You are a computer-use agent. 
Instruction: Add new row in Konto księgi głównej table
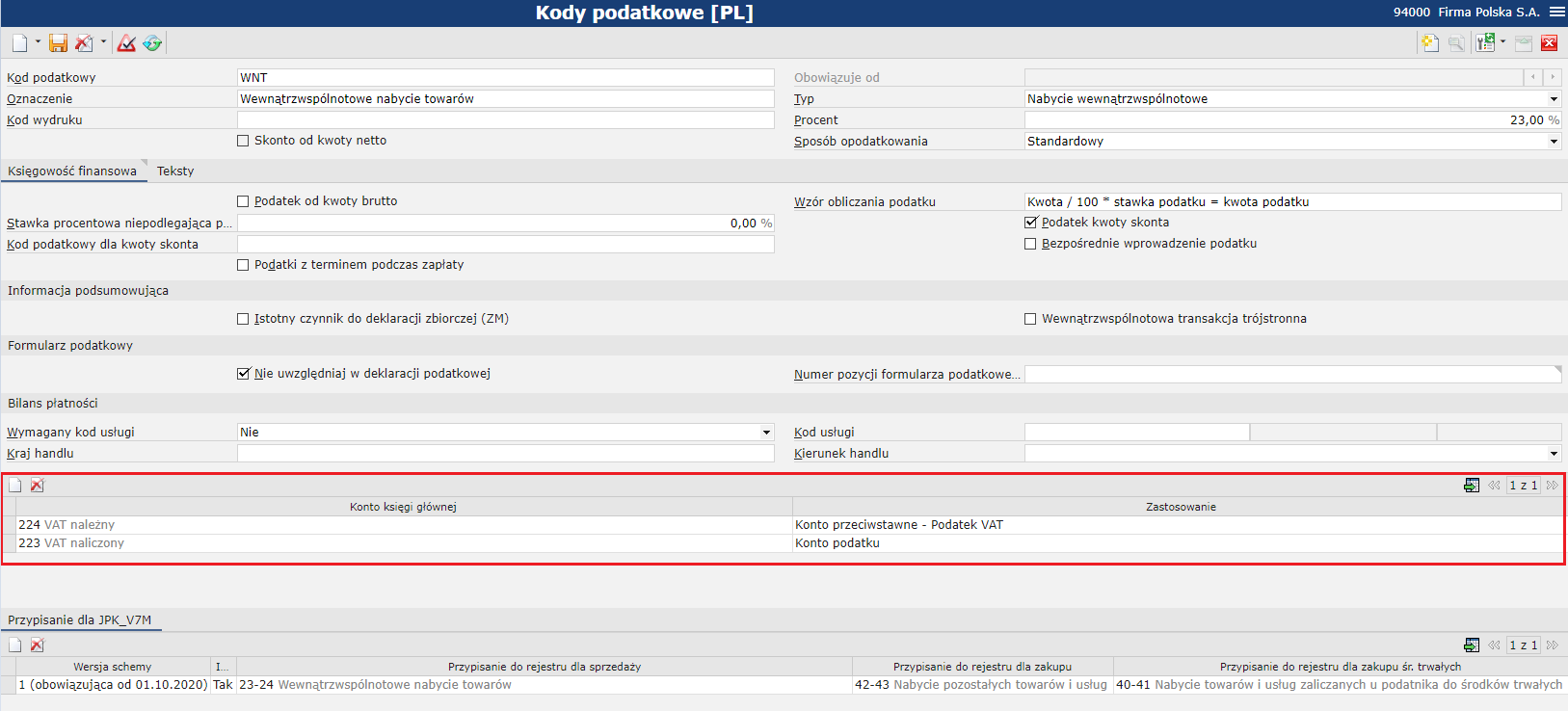[15, 485]
